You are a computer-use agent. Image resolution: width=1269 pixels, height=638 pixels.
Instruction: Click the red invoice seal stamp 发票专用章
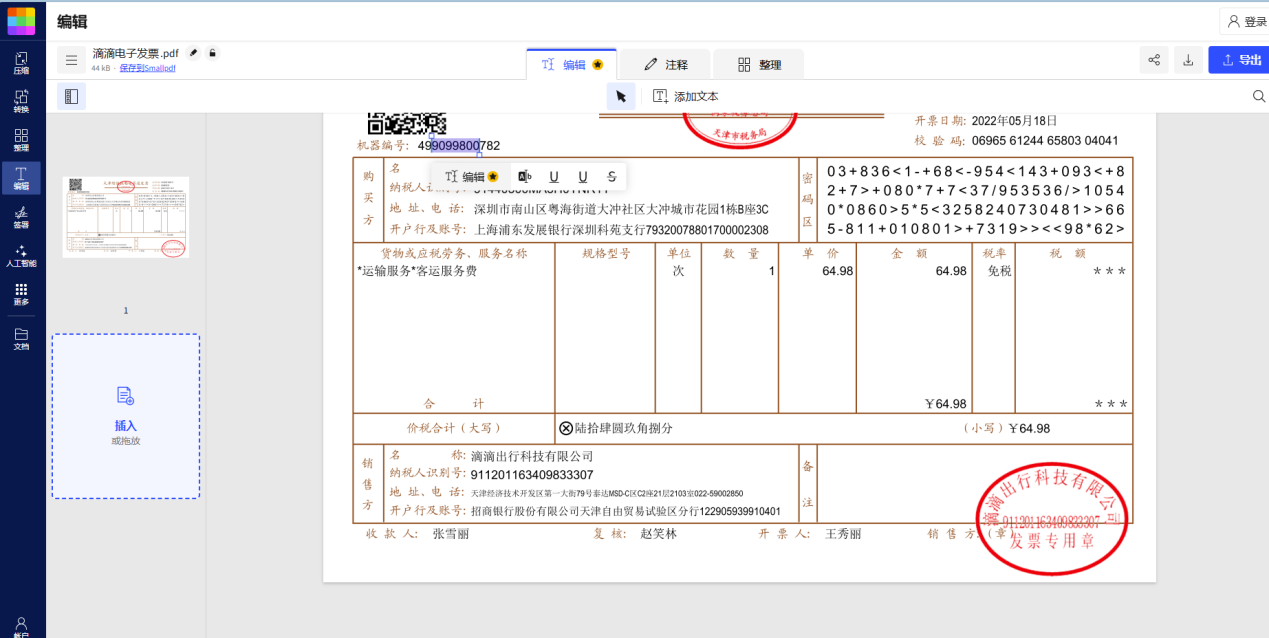click(x=1052, y=519)
